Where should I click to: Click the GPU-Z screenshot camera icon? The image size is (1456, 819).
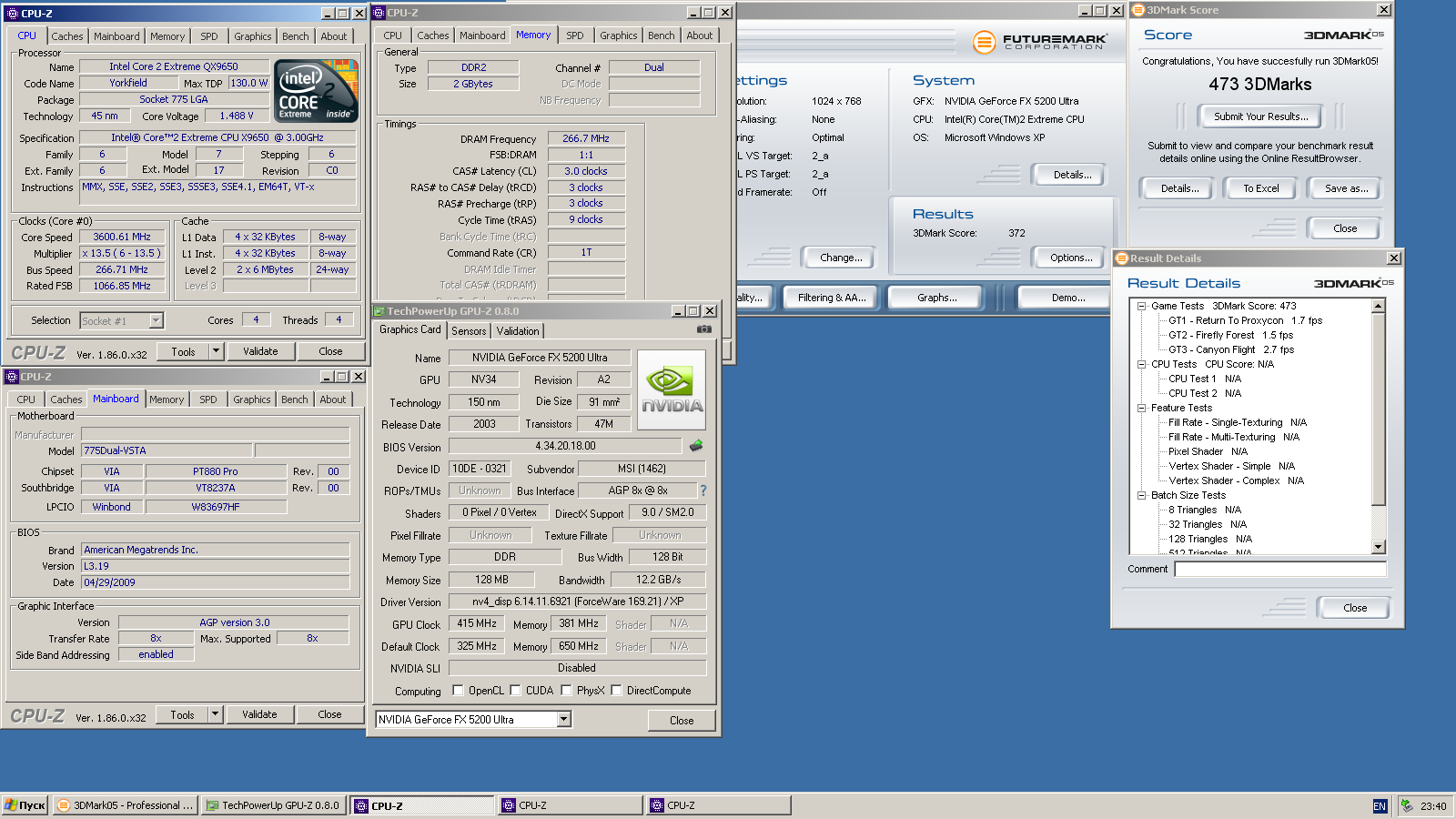(703, 329)
